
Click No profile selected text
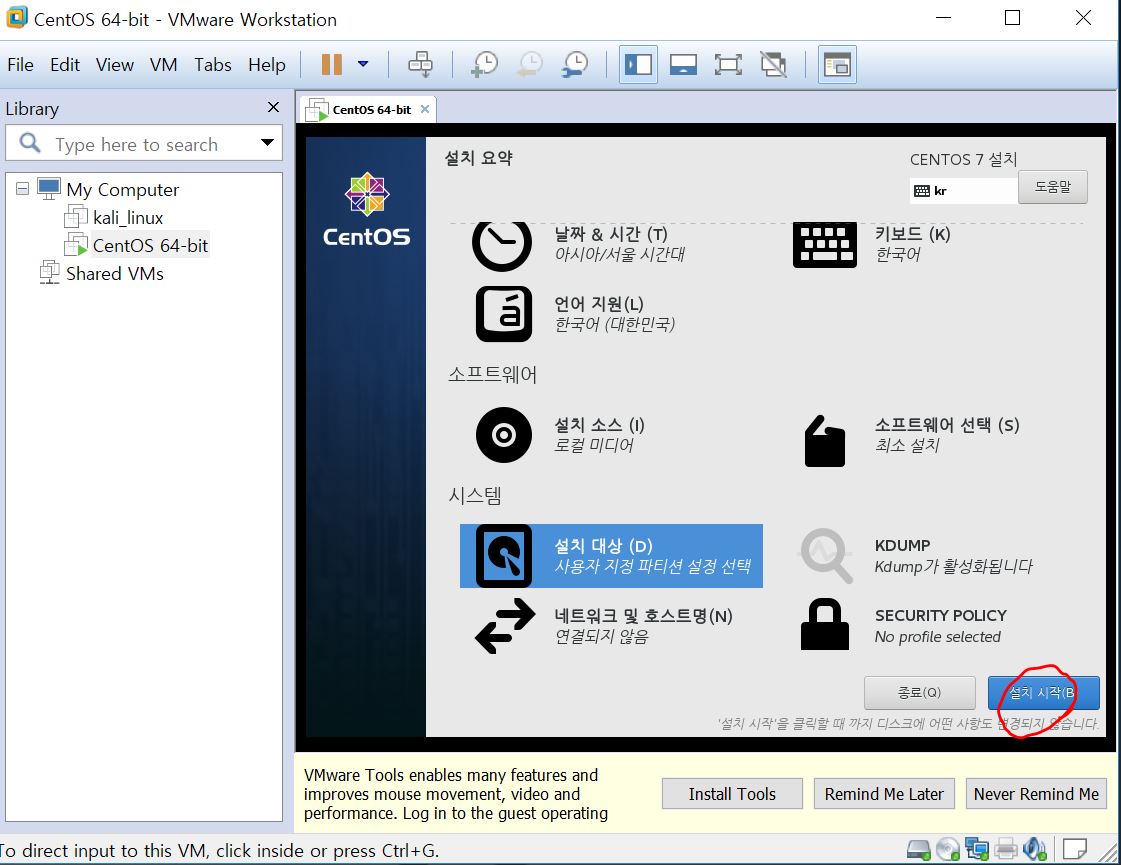pos(937,637)
